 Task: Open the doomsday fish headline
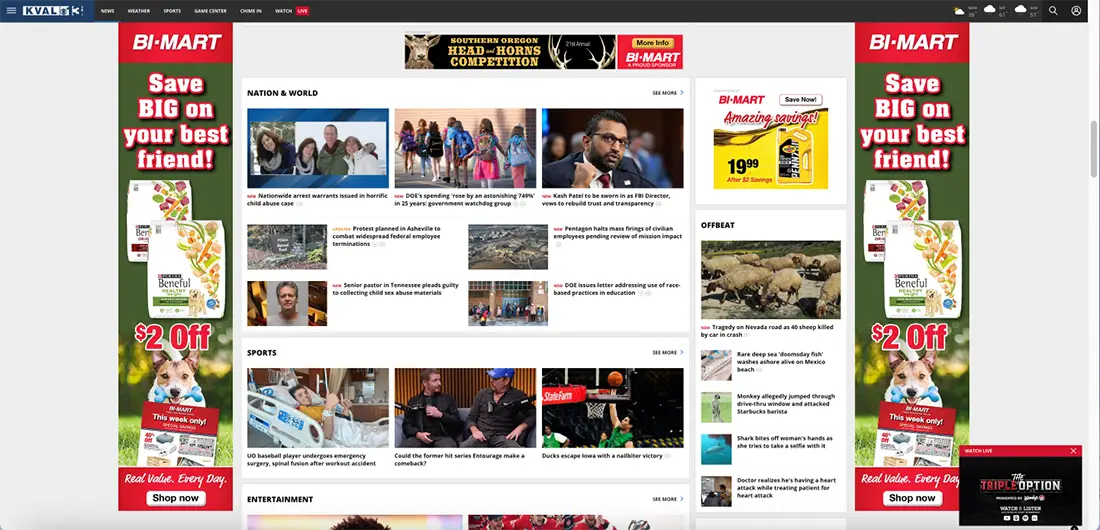[780, 362]
